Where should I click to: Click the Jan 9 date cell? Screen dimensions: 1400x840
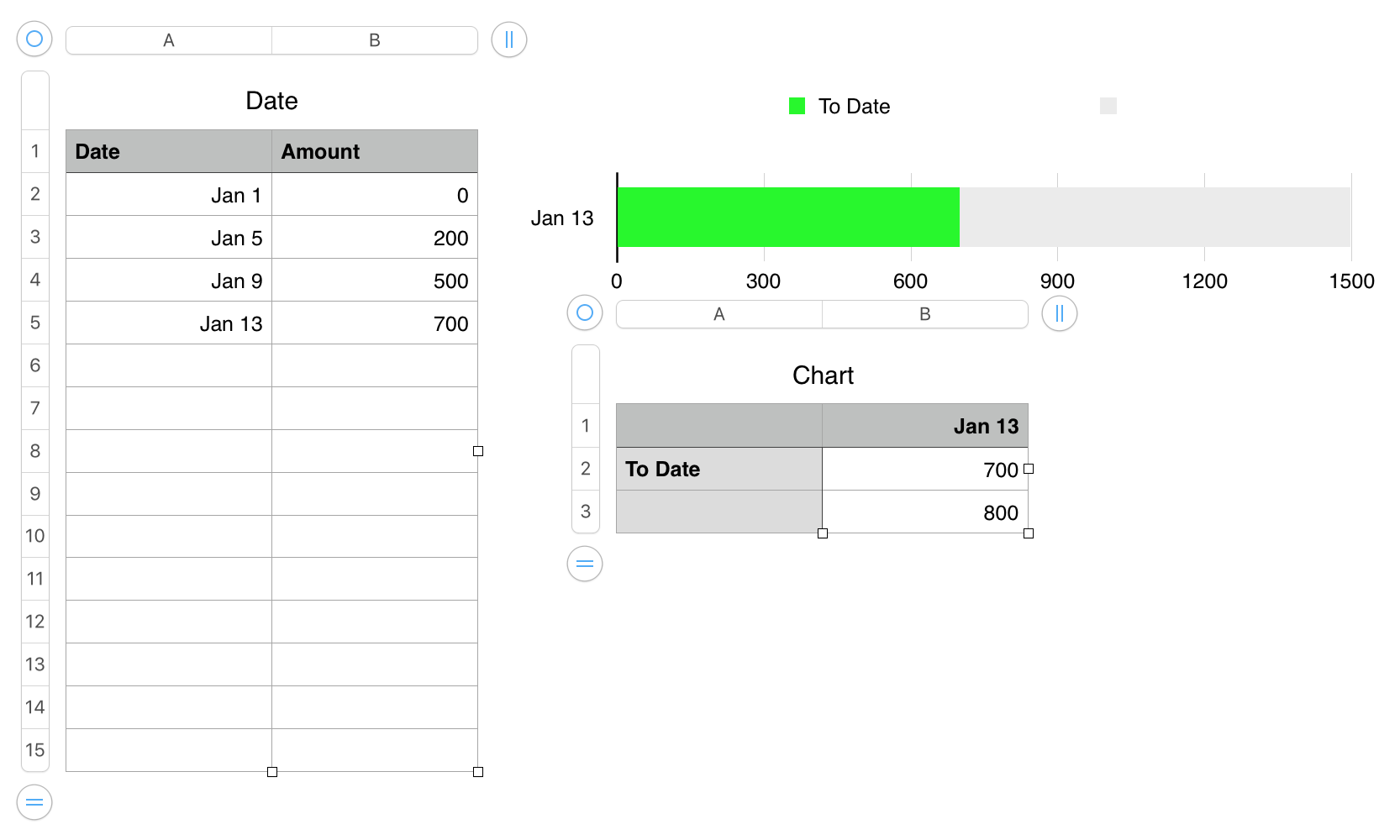(169, 281)
